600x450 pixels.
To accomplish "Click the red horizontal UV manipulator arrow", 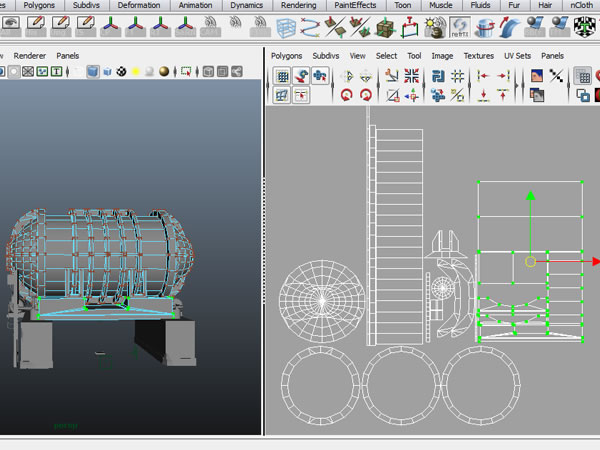I will click(x=596, y=261).
